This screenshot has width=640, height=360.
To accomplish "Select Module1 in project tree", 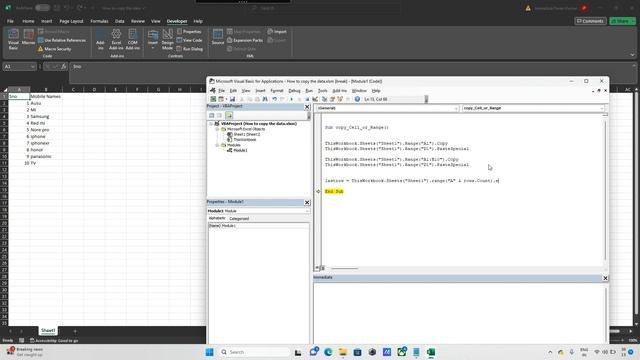I will [237, 150].
